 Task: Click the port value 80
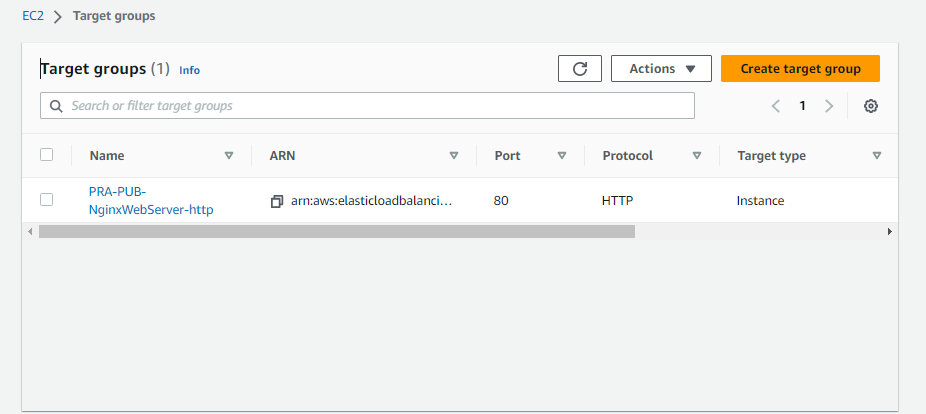[501, 201]
